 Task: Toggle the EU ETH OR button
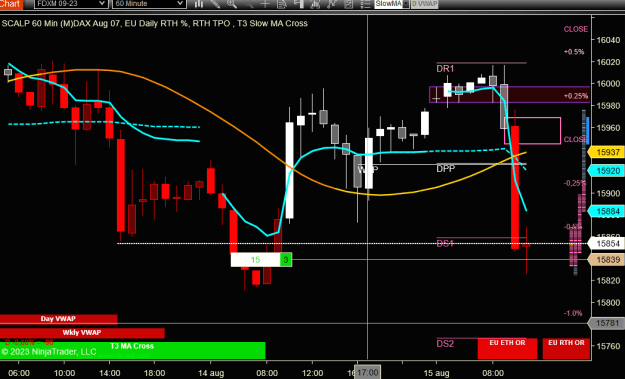[507, 348]
